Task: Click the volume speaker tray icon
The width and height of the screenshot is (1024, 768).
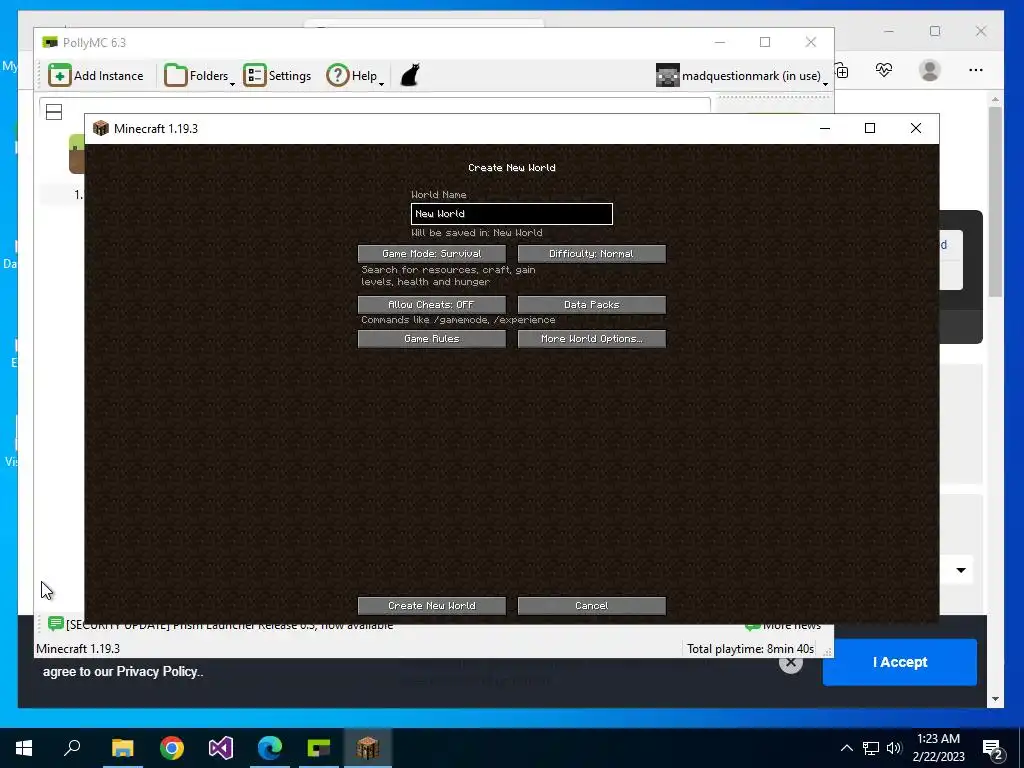Action: click(x=894, y=748)
